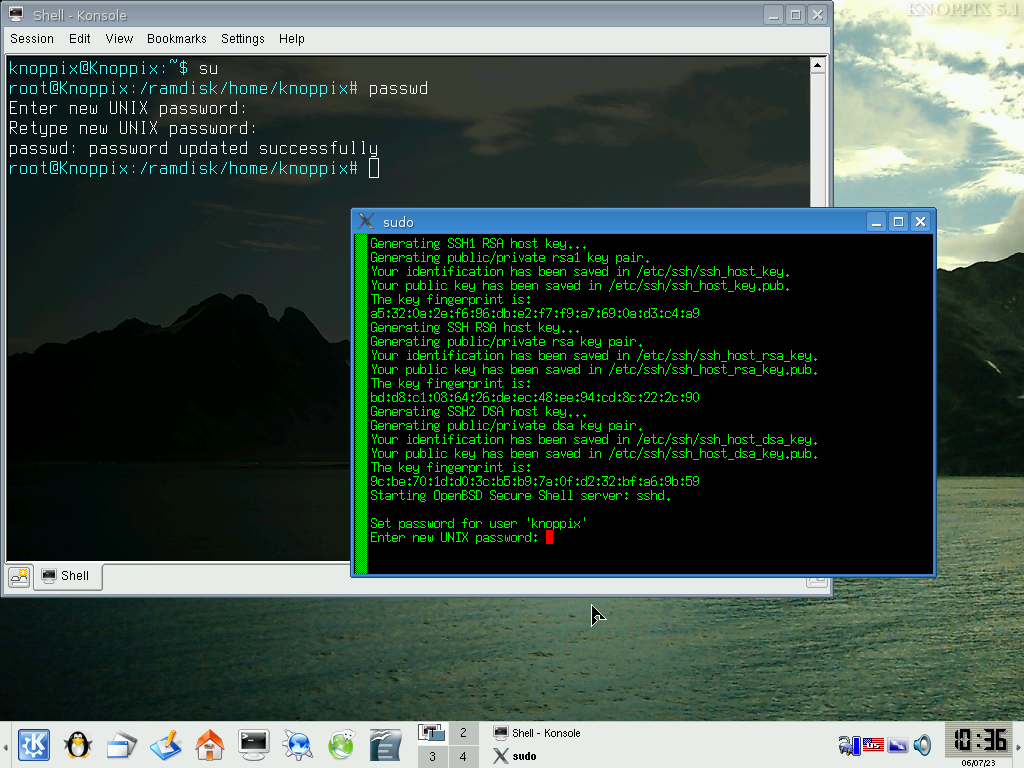Launch the text editor pencil icon
1024x768 pixels.
pos(165,744)
